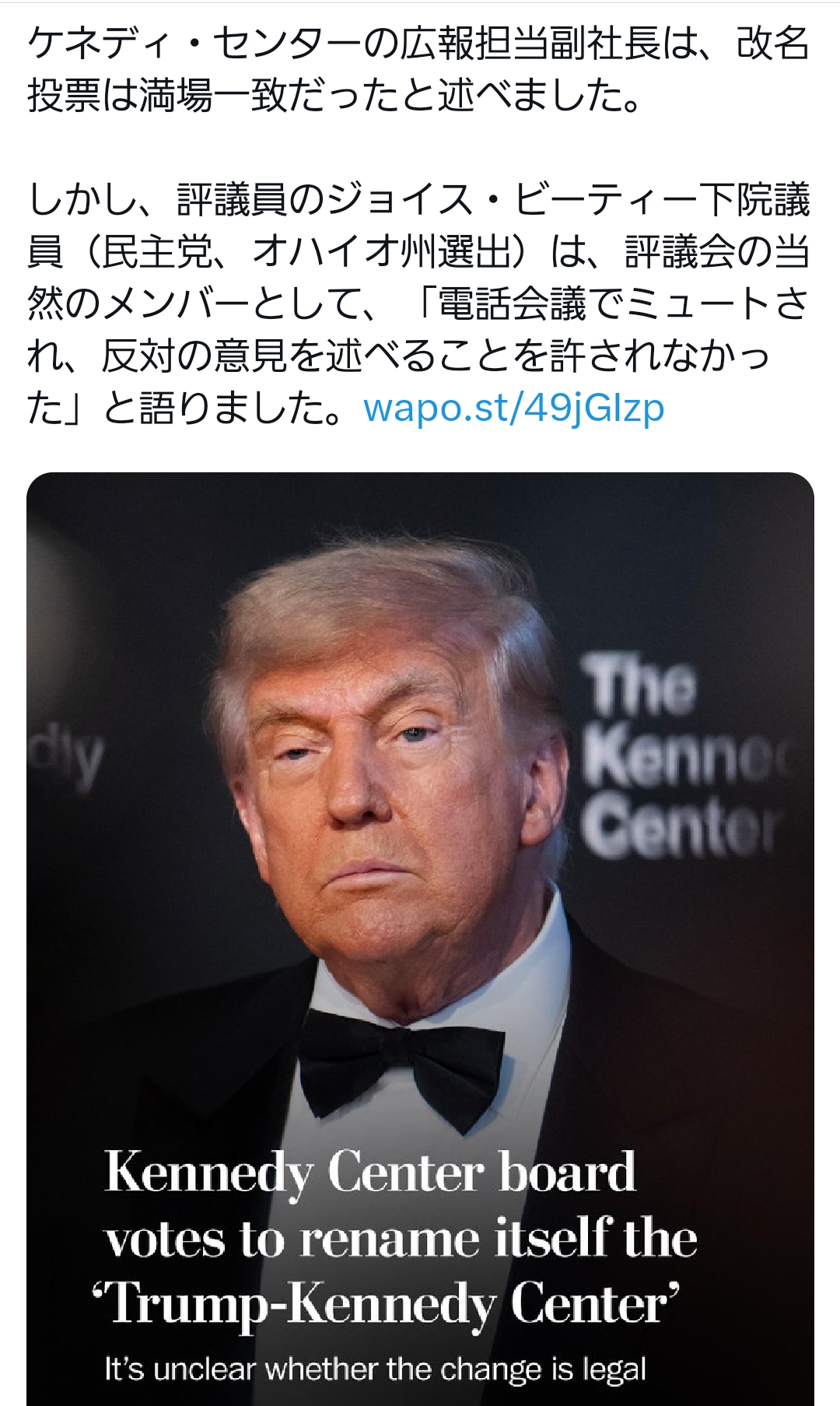Tap the partial "dy" text at photo's left edge
The image size is (840, 1406).
point(65,759)
